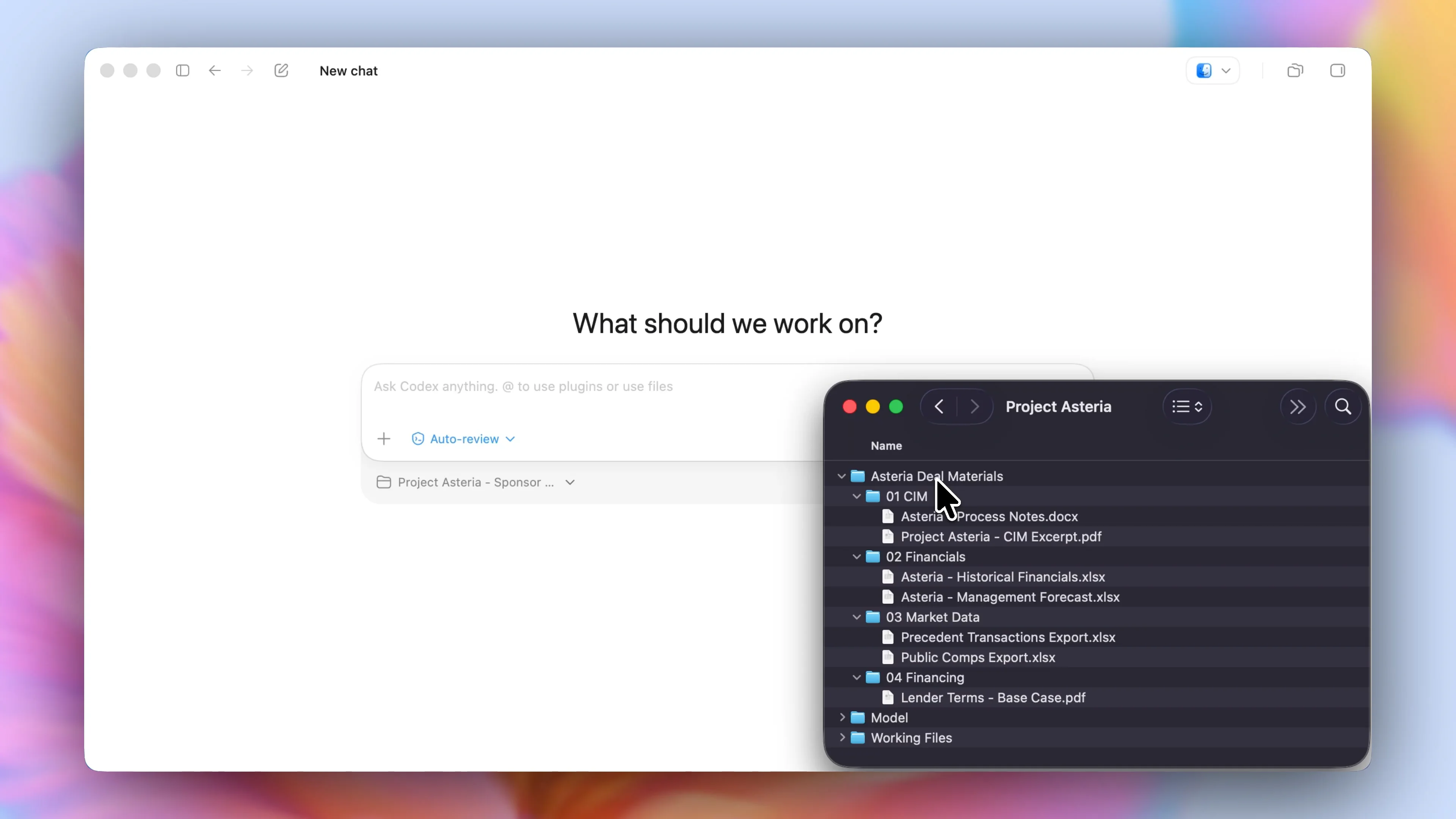This screenshot has height=819, width=1456.
Task: Click the overlapping windows icon top right
Action: coord(1295,71)
